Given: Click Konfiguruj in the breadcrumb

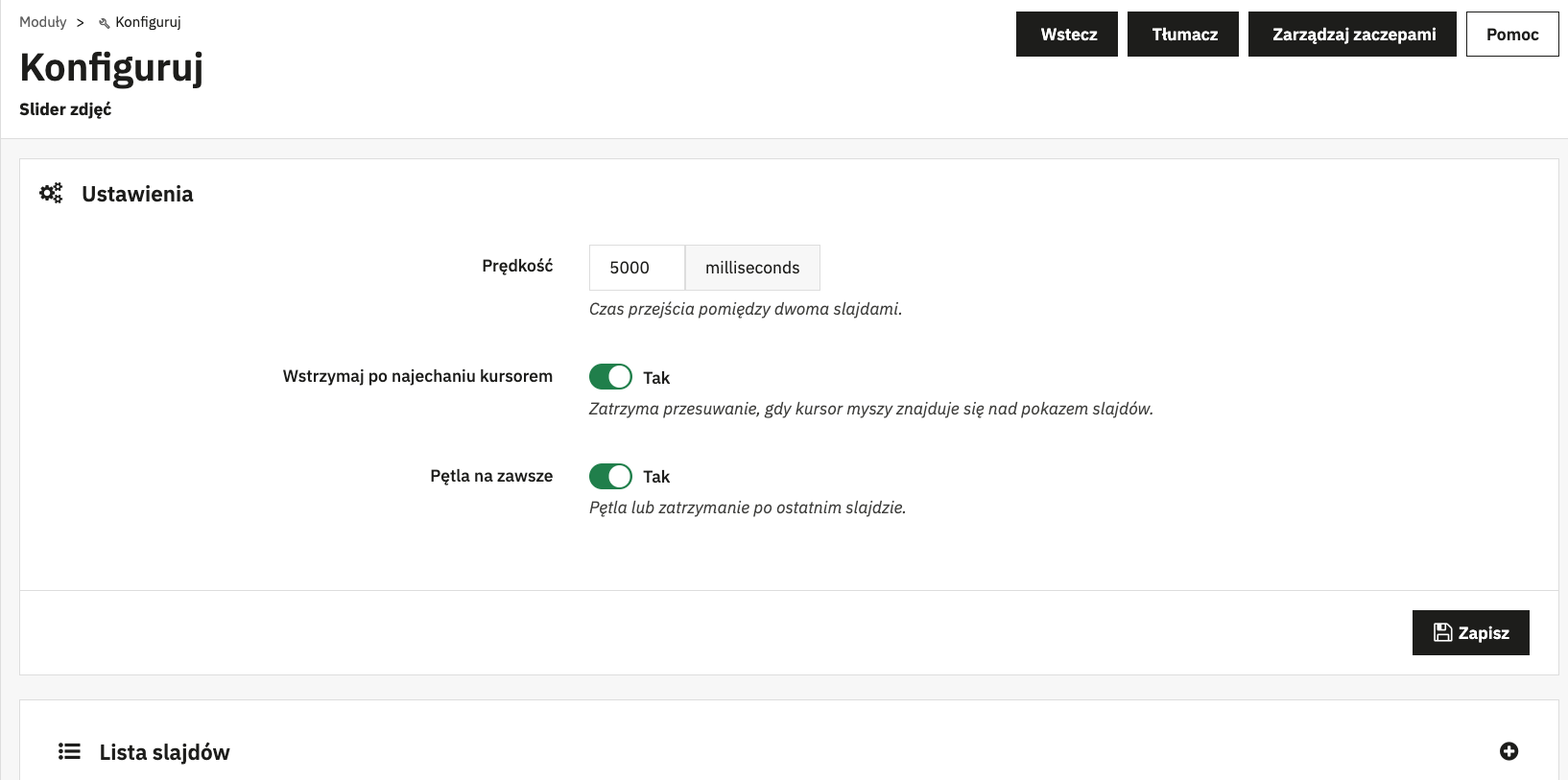Looking at the screenshot, I should click(148, 22).
